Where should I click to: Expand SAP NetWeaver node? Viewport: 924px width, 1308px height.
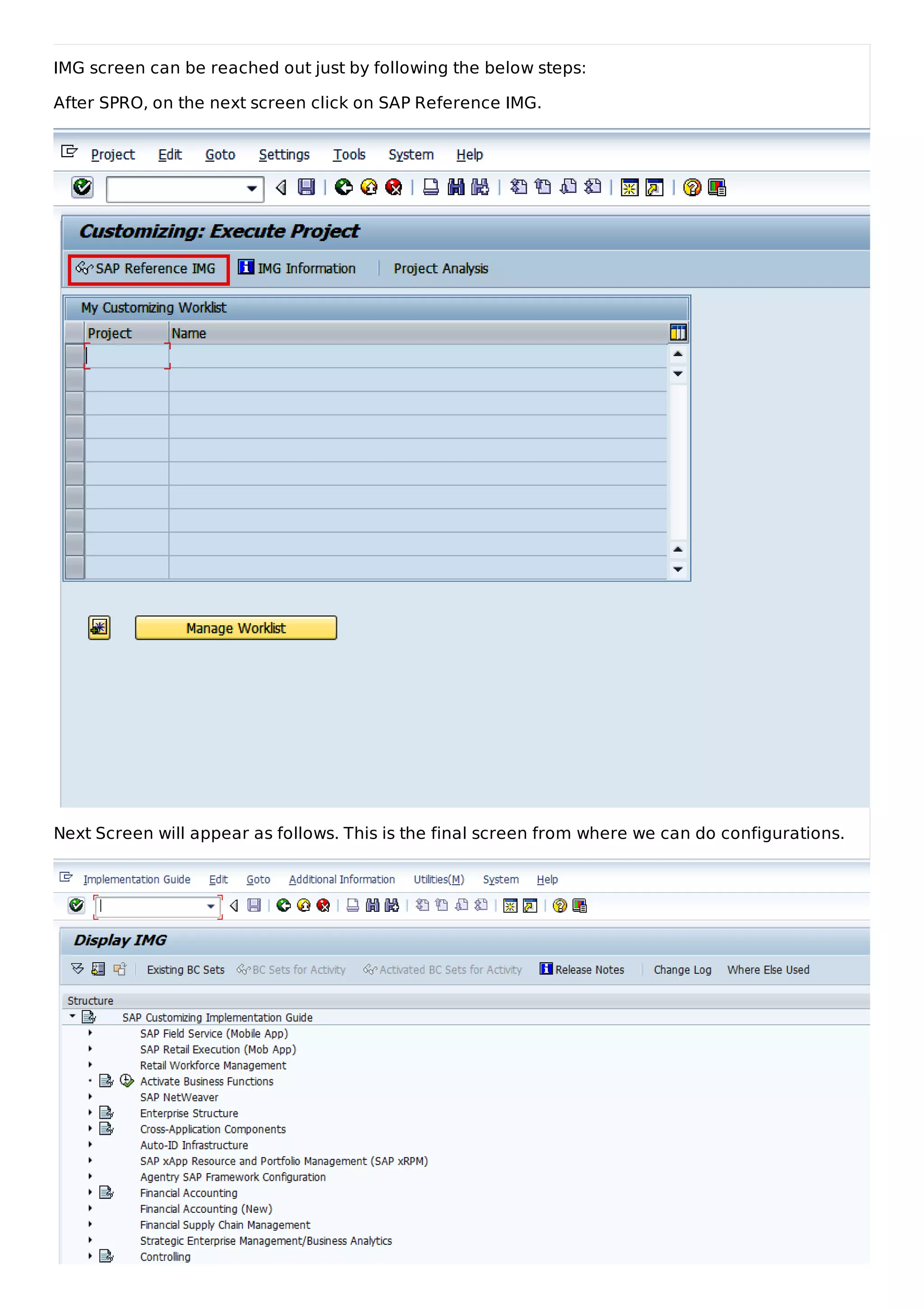click(90, 1096)
